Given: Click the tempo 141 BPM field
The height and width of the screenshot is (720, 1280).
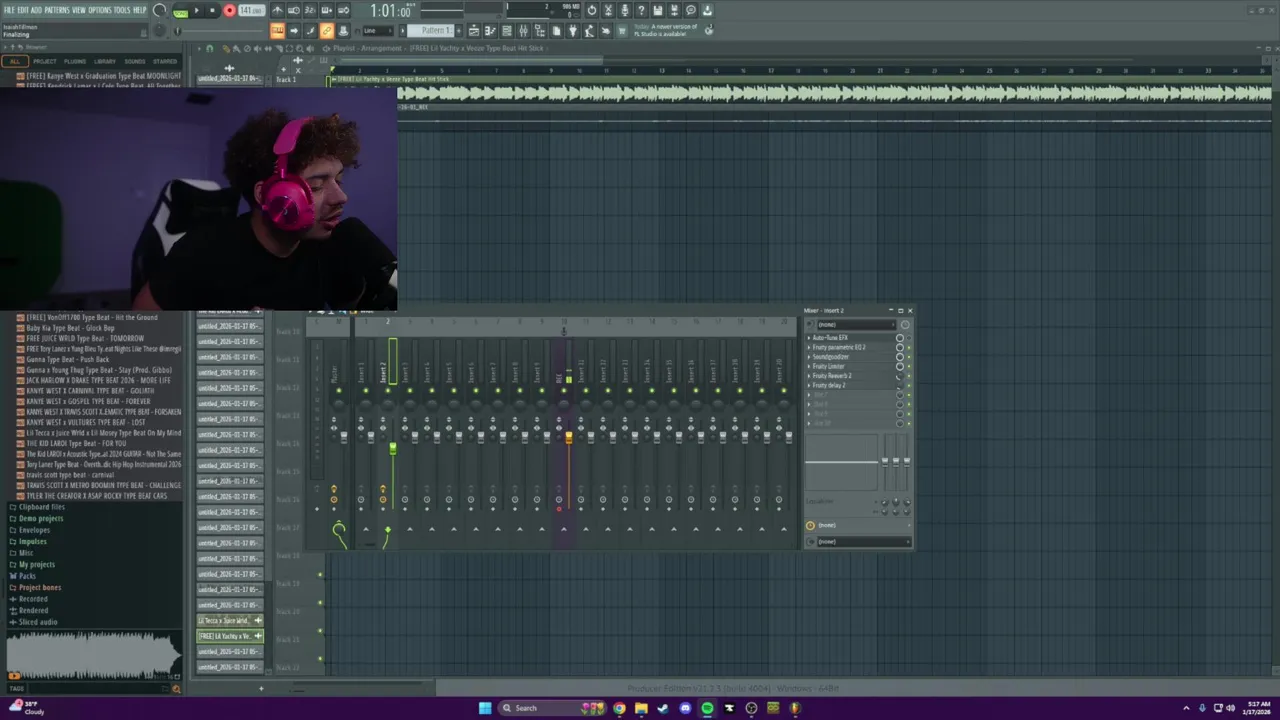Looking at the screenshot, I should 251,11.
